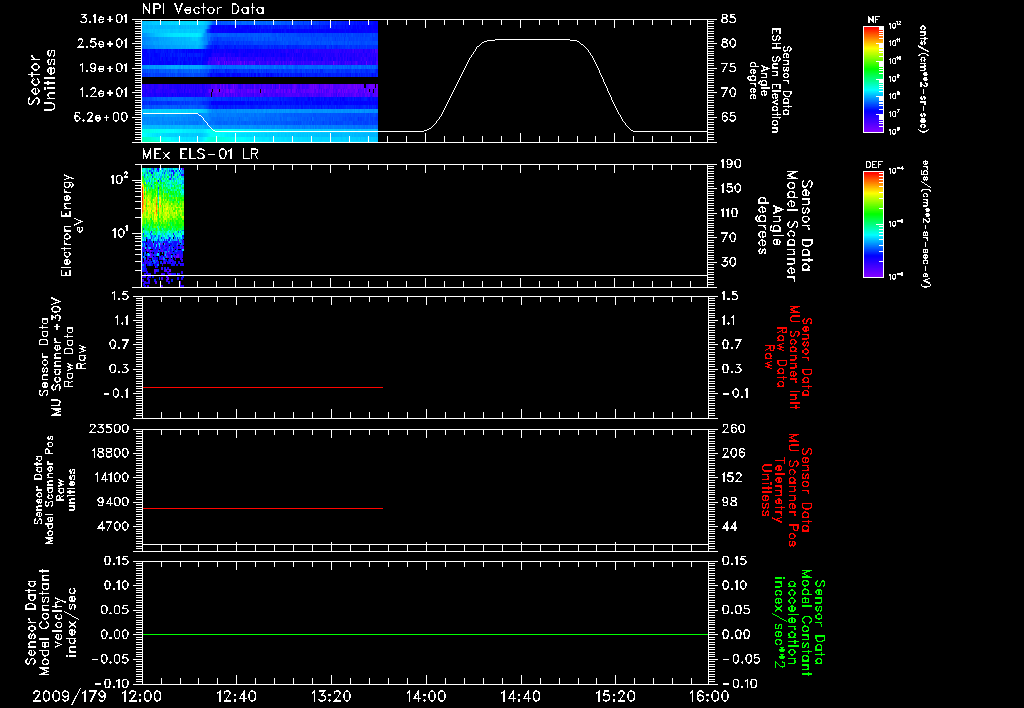Click the "16:00" time tick label
Viewport: 1024px width, 708px height.
click(x=709, y=696)
